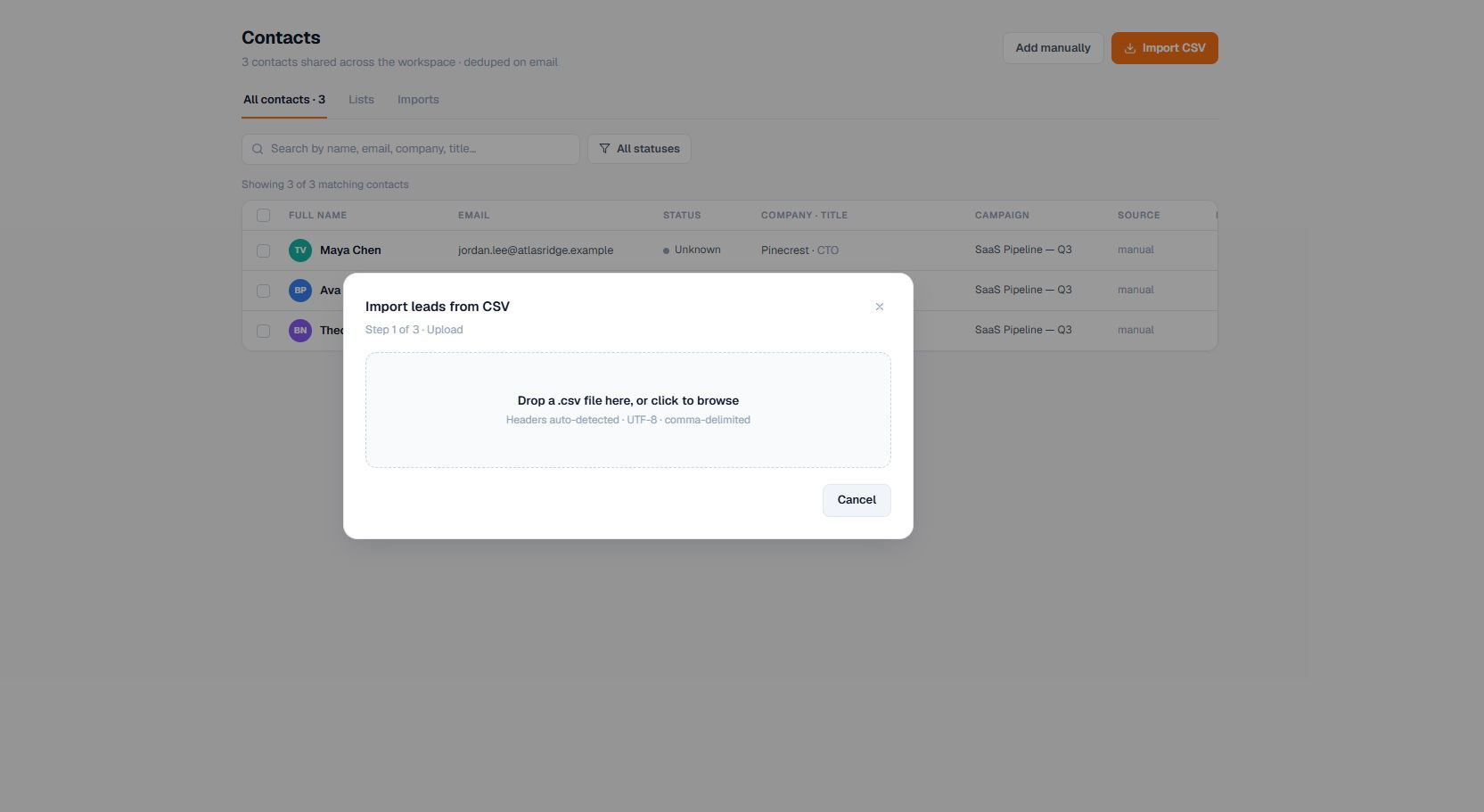Select the All contacts tab
The height and width of the screenshot is (812, 1484).
point(284,100)
